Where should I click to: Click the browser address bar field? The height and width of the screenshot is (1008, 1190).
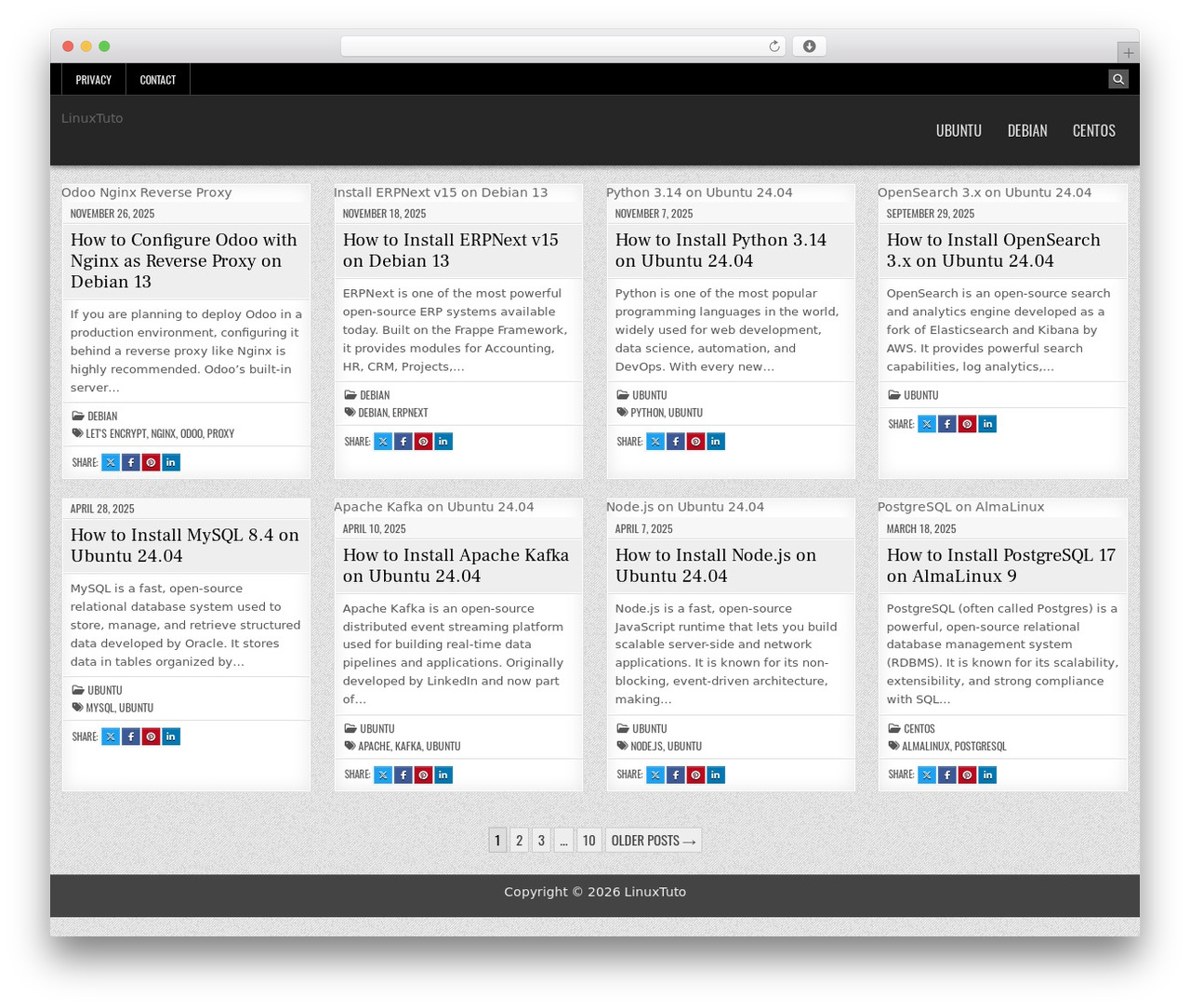563,46
